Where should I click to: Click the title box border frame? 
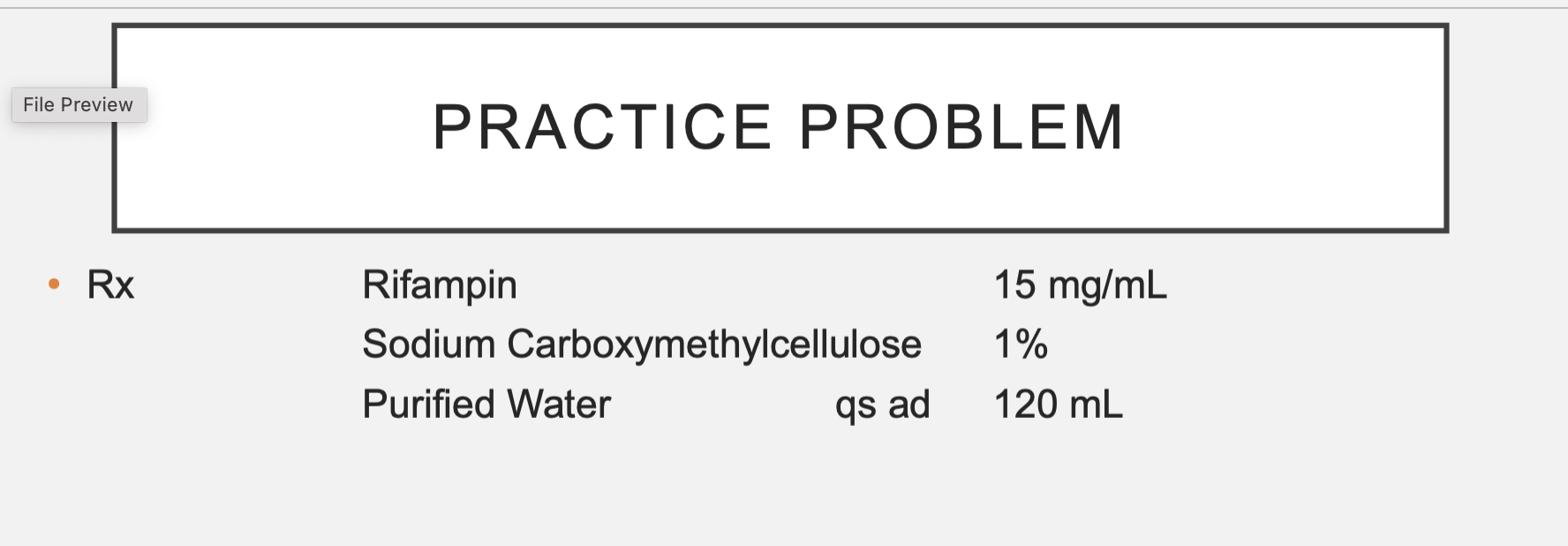click(780, 27)
